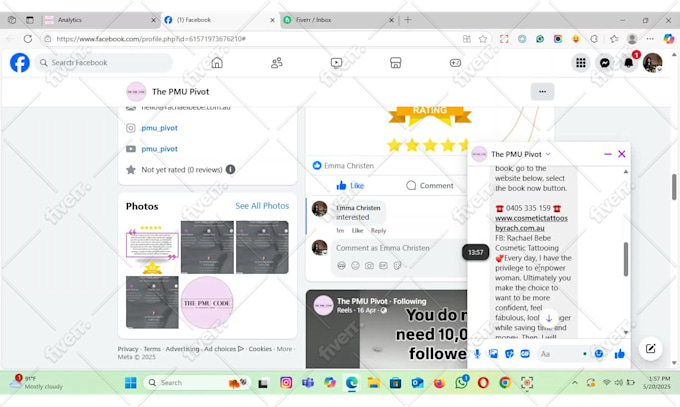Like Emma Christen's 'interested' comment
The height and width of the screenshot is (407, 680).
coord(357,230)
